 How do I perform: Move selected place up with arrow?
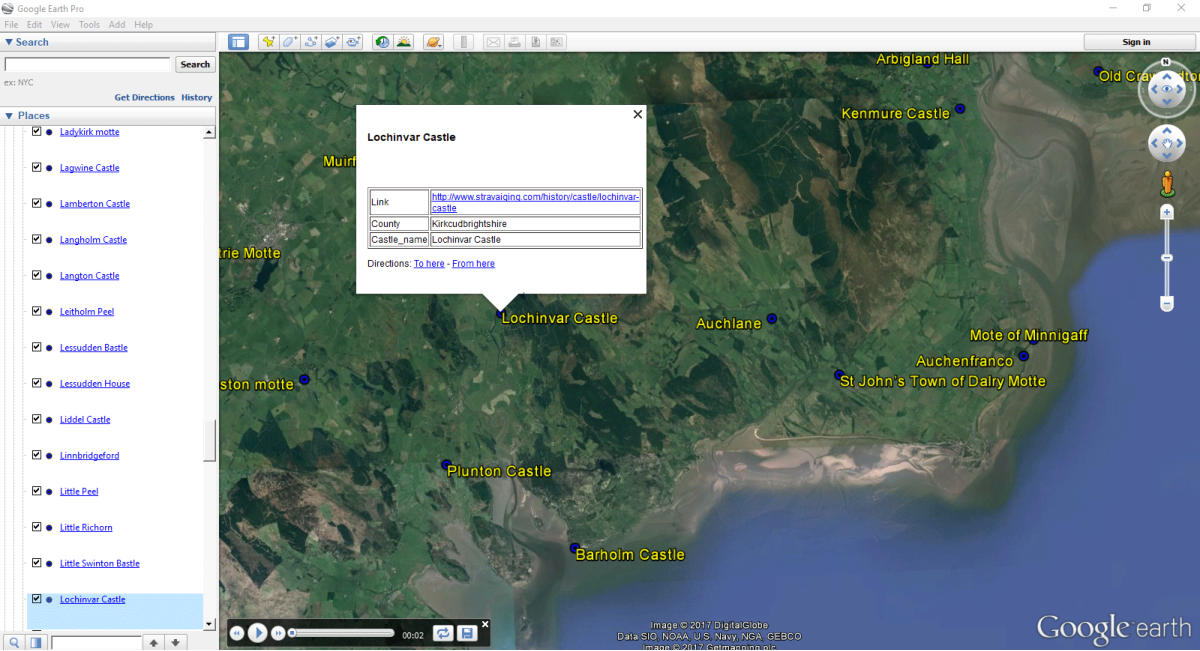point(153,642)
